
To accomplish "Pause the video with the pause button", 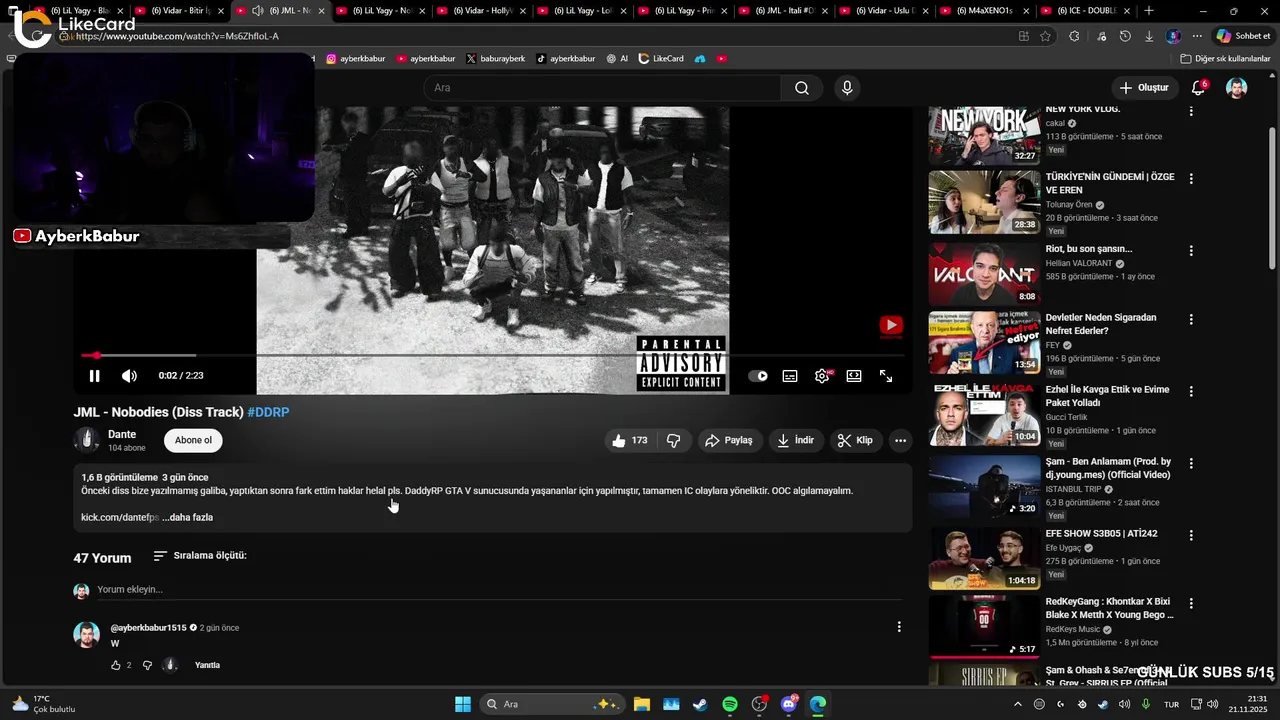I will 94,376.
